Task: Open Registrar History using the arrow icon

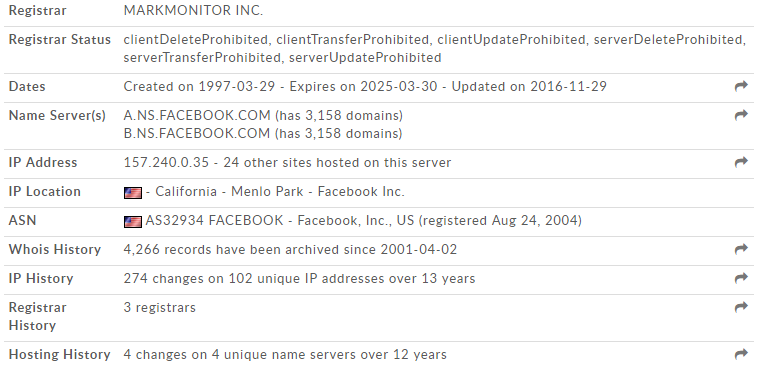Action: coord(741,307)
